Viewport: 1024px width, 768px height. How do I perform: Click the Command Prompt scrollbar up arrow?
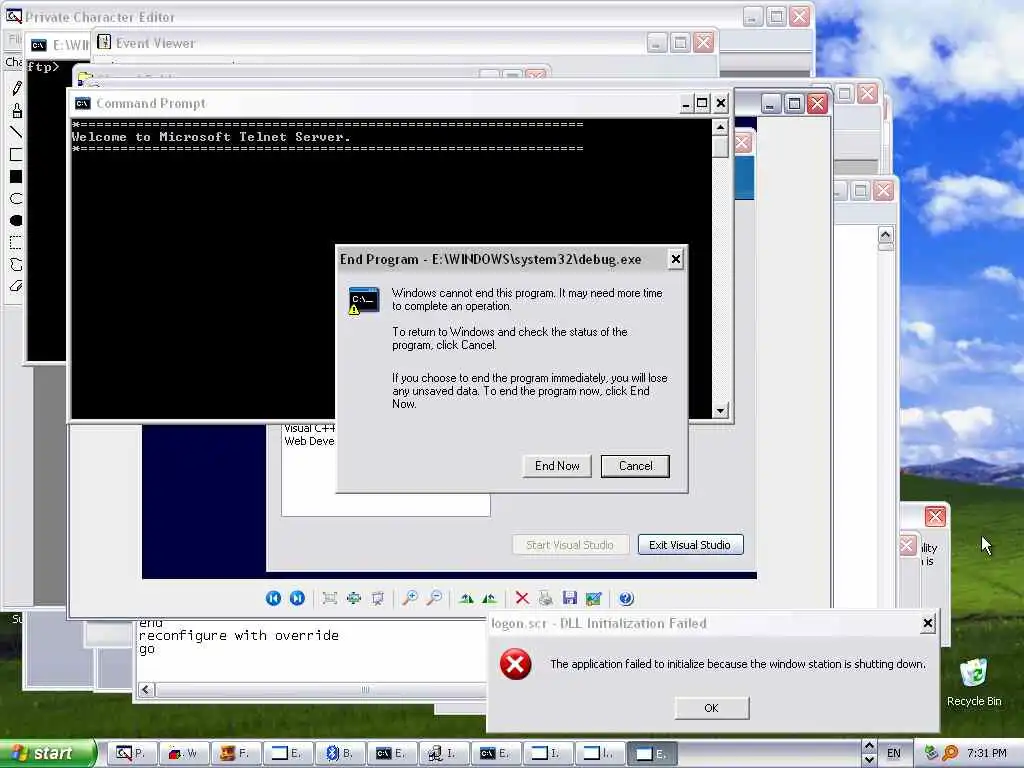point(720,127)
